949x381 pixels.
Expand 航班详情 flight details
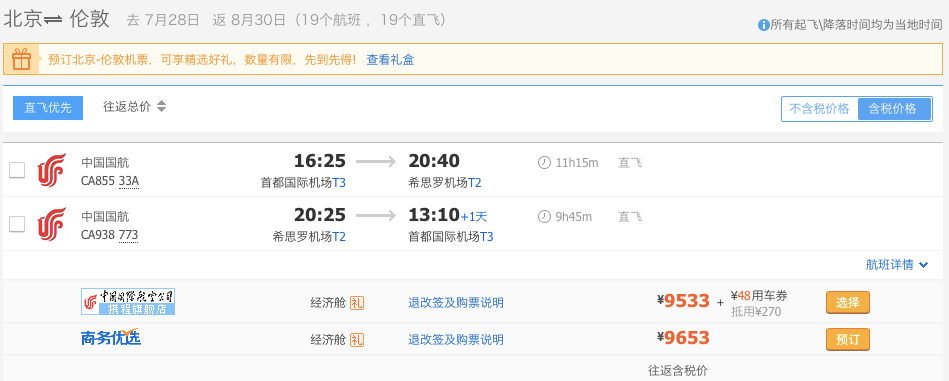click(897, 265)
